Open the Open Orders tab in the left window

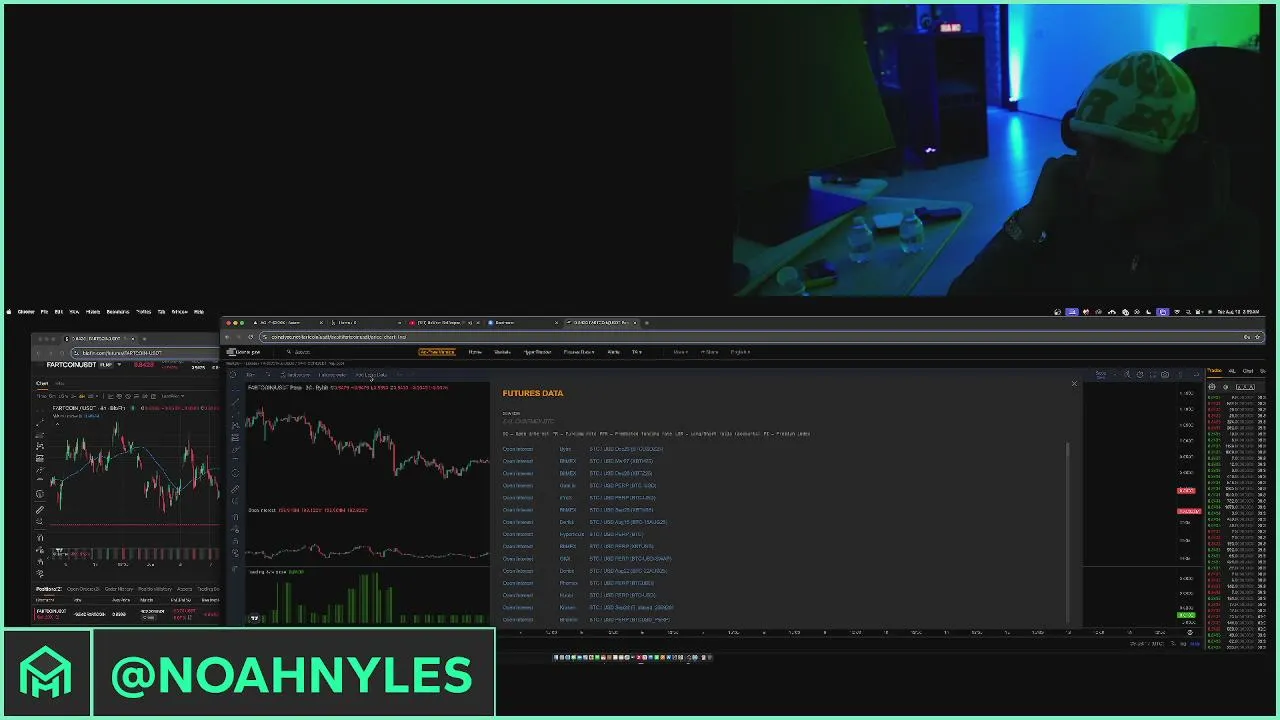click(x=83, y=589)
